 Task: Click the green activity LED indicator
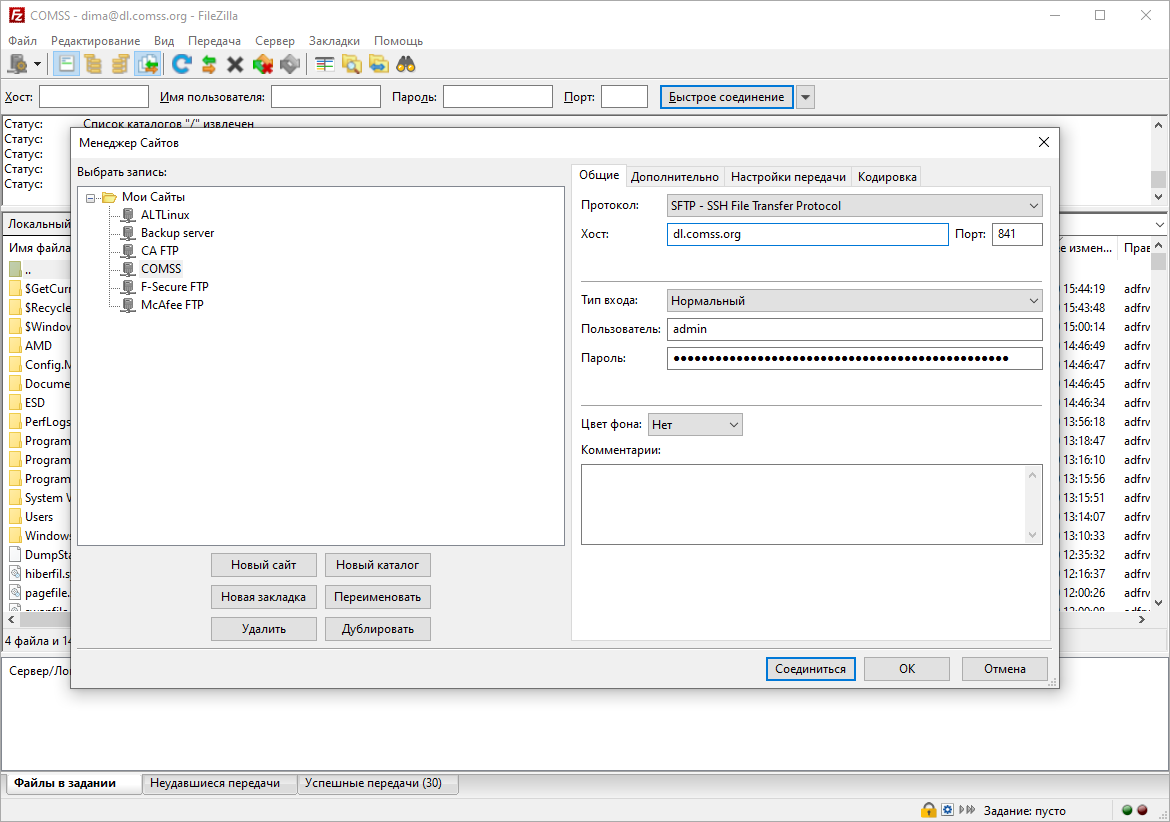(1127, 809)
